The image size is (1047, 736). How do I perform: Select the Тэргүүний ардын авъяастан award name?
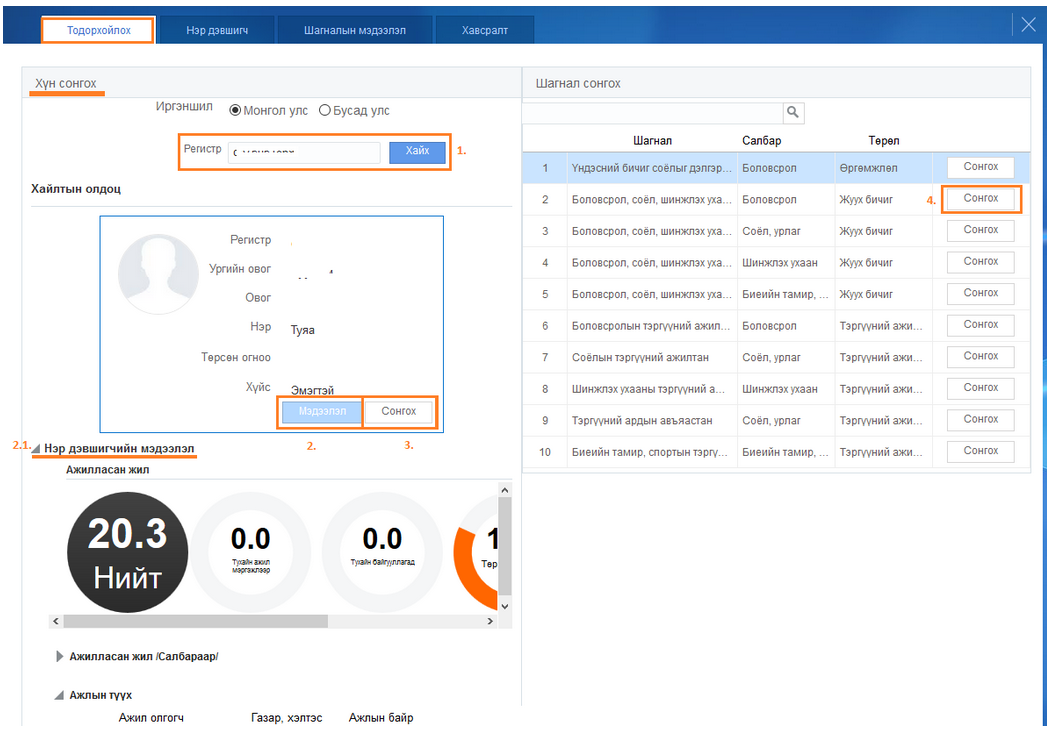coord(642,421)
